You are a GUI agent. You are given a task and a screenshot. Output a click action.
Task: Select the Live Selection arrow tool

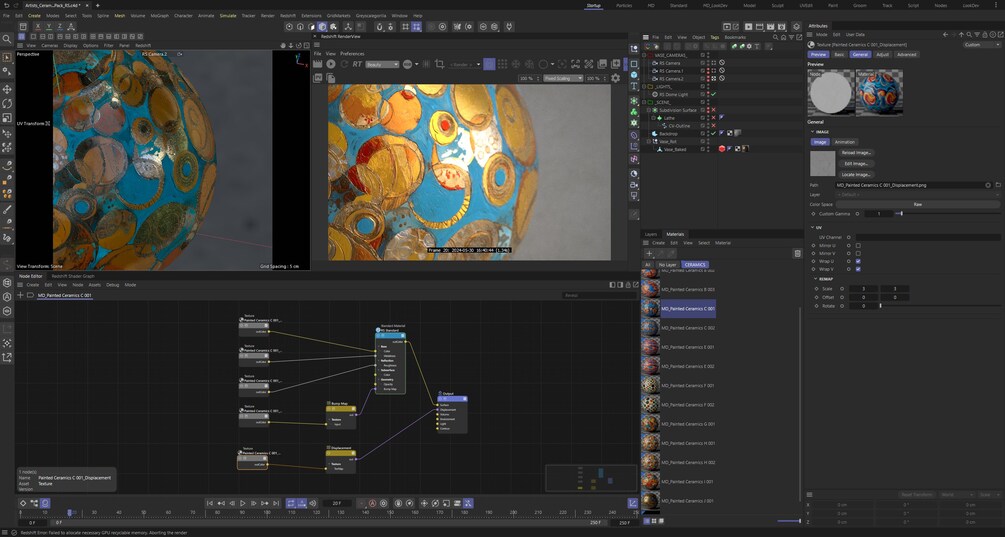click(x=7, y=57)
